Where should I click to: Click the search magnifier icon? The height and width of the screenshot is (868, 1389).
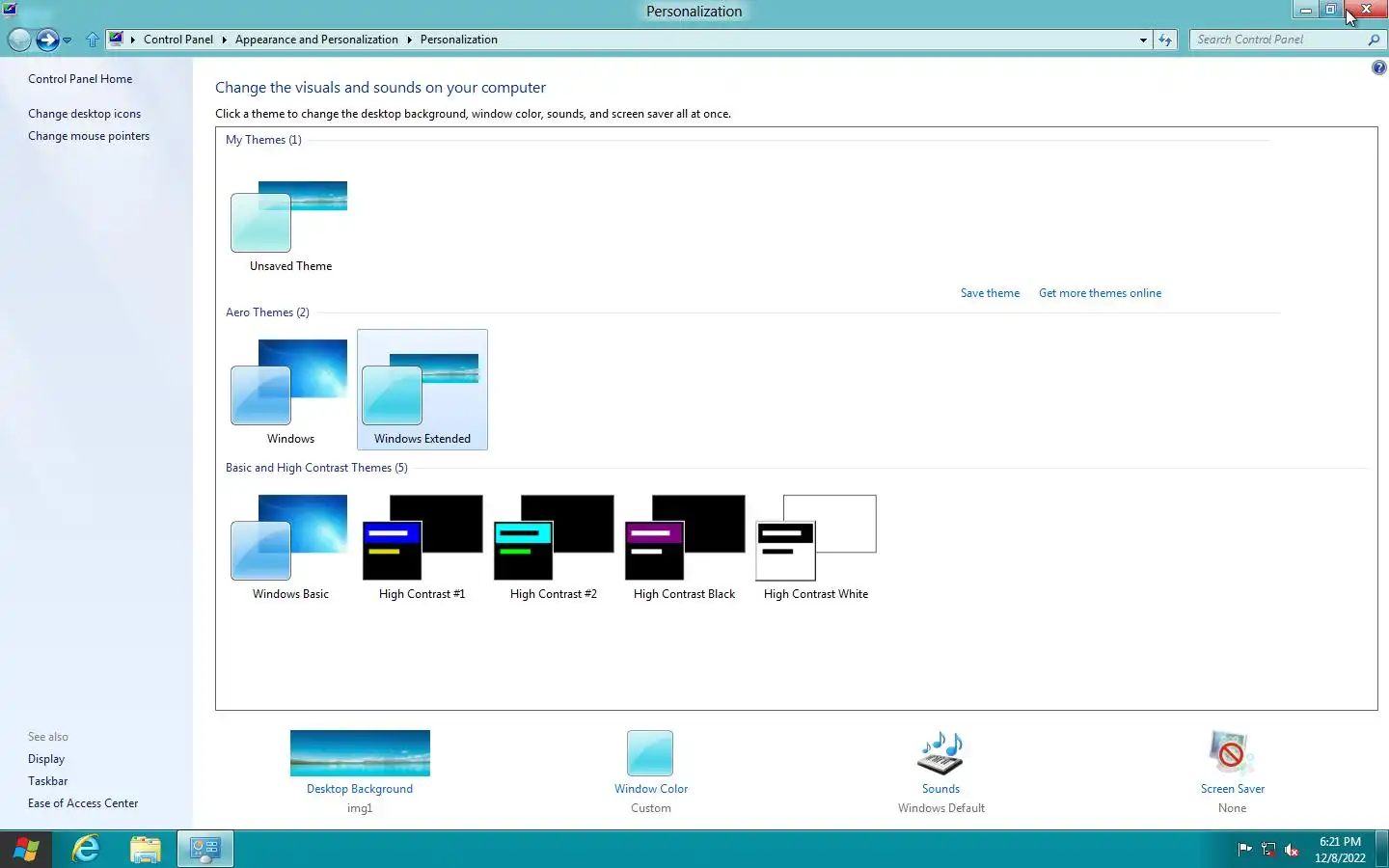point(1374,40)
